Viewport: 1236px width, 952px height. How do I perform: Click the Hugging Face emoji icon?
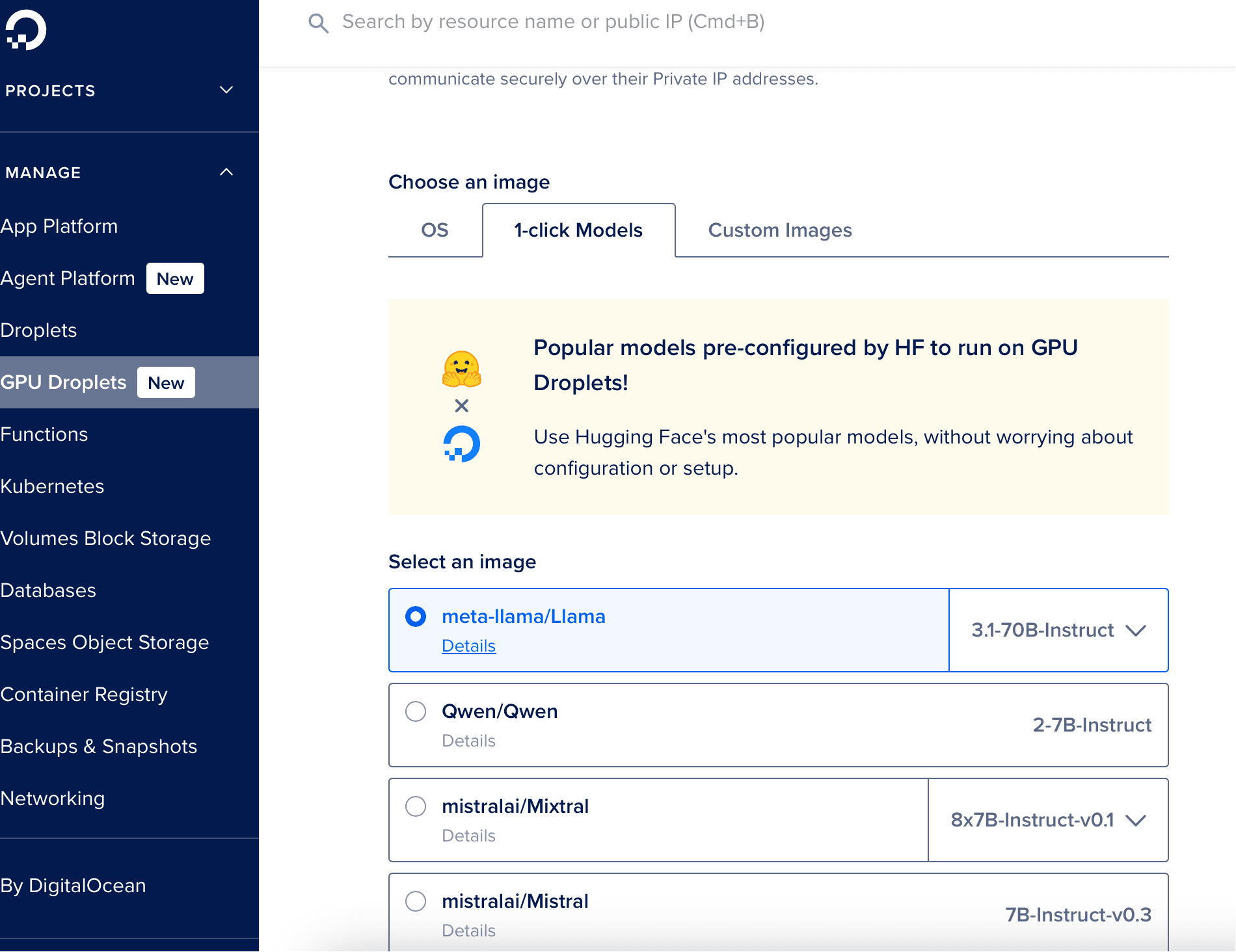pyautogui.click(x=461, y=369)
